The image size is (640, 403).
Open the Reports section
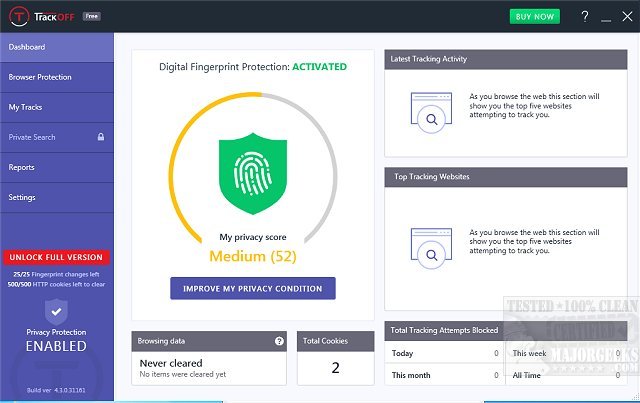pos(57,167)
